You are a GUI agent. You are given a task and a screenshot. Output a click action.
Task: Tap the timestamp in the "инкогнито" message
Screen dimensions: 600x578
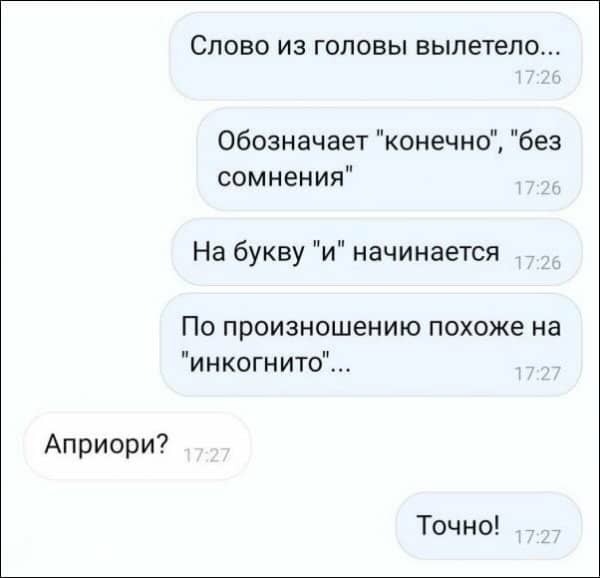[x=538, y=374]
